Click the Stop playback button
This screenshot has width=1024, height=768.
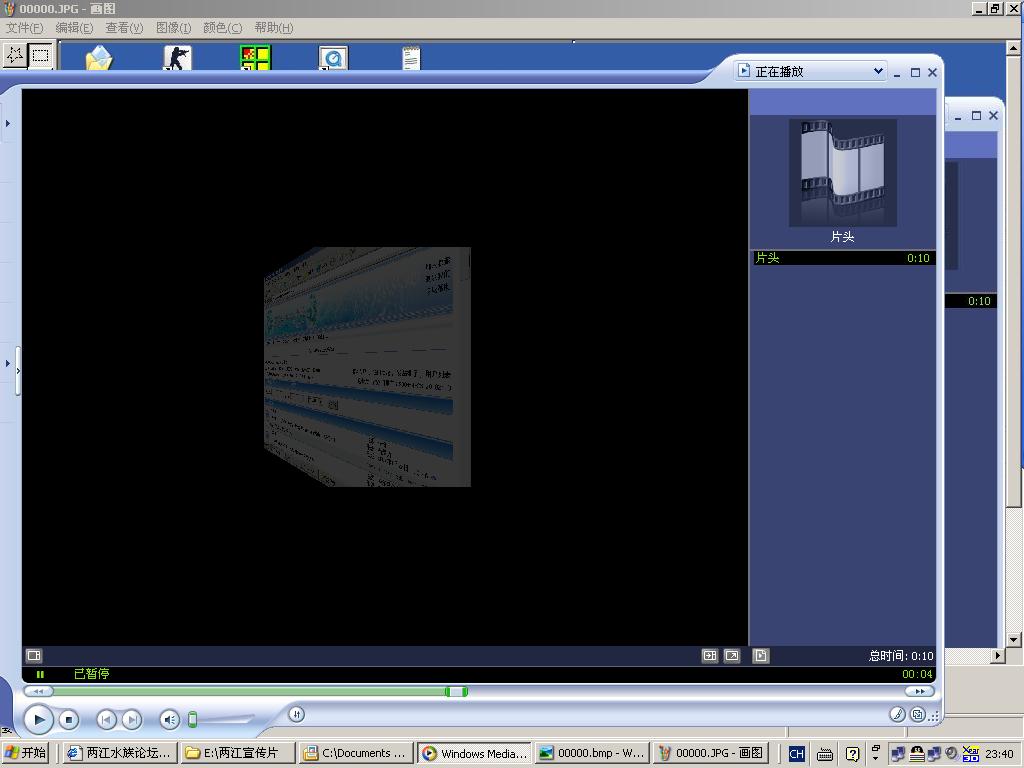pos(68,719)
